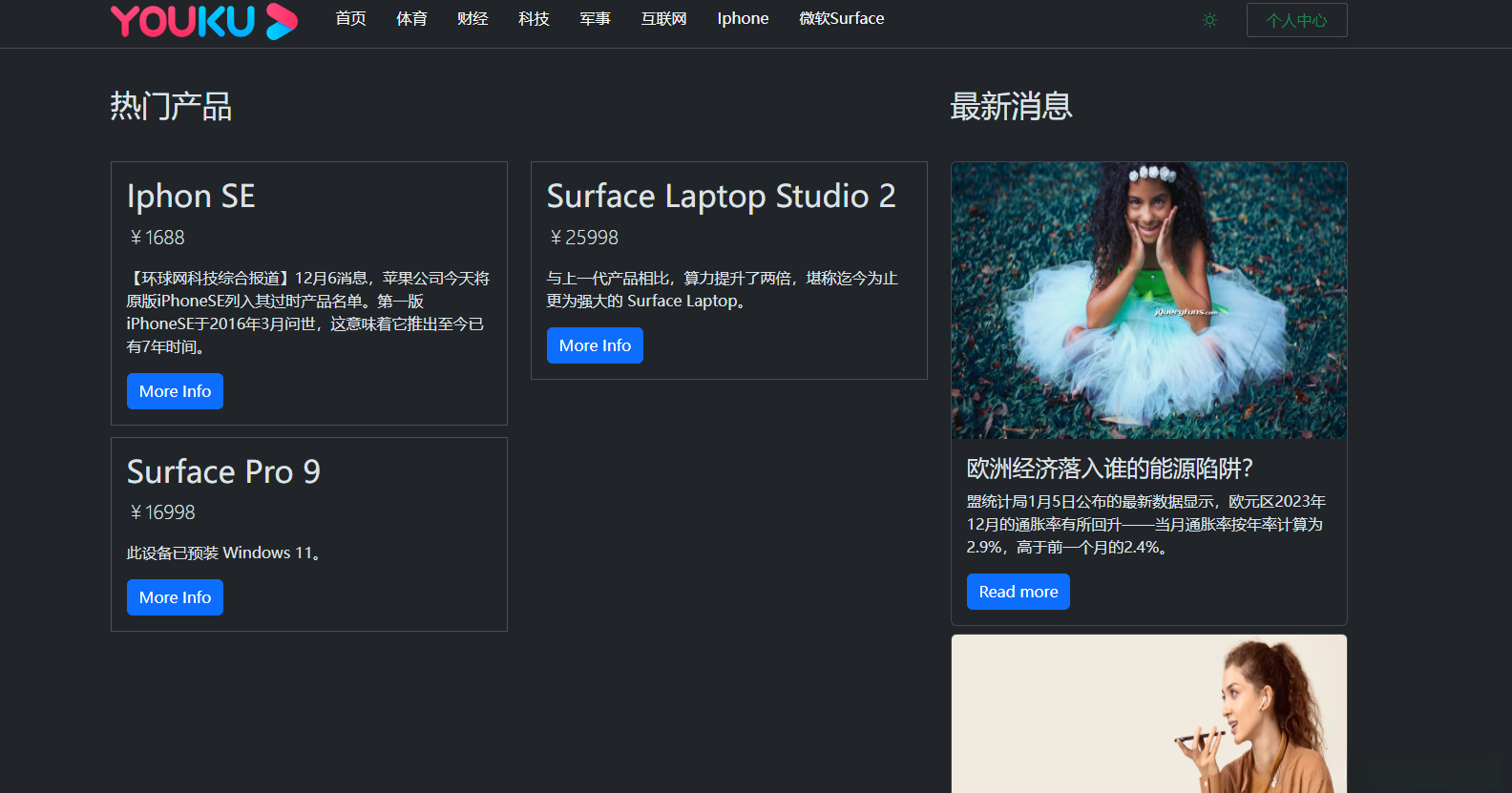Toggle the sun theme icon
Screen dimensions: 1512x793
pyautogui.click(x=1209, y=20)
